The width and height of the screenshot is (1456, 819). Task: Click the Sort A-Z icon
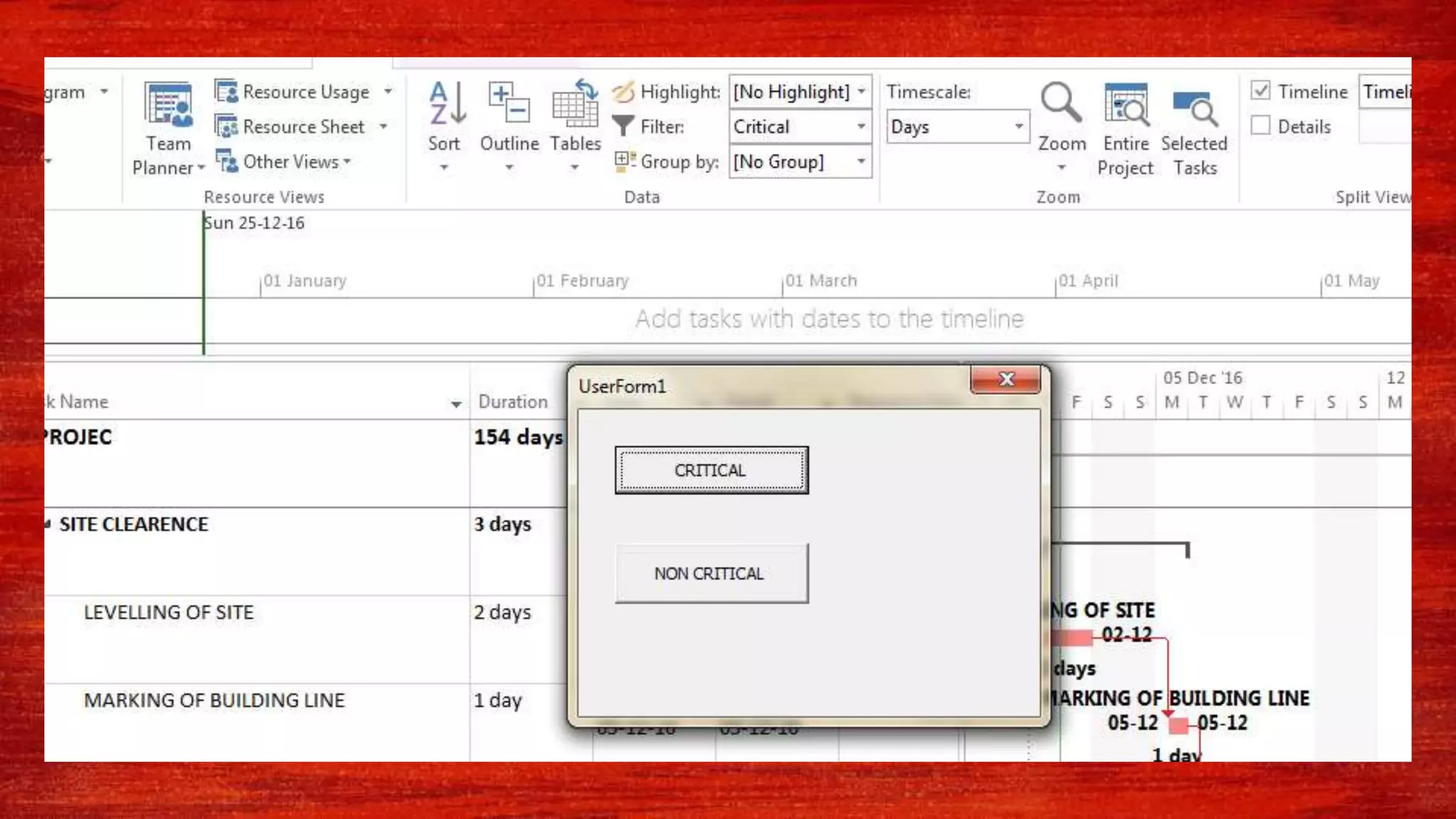point(445,105)
